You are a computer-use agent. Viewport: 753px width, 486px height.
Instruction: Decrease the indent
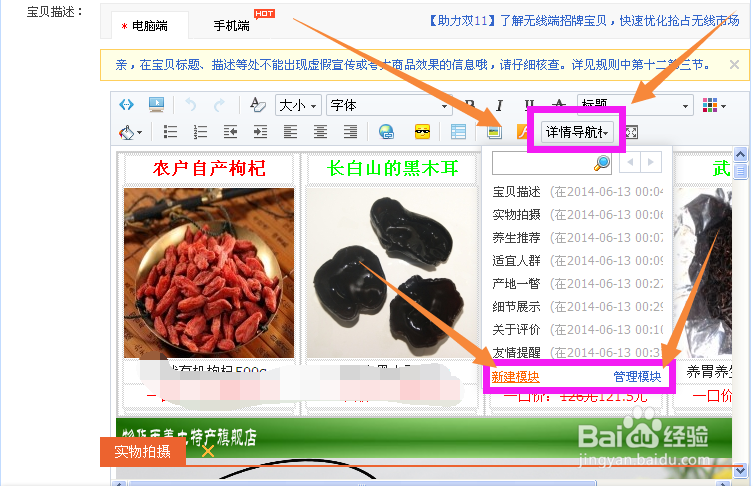click(x=230, y=132)
